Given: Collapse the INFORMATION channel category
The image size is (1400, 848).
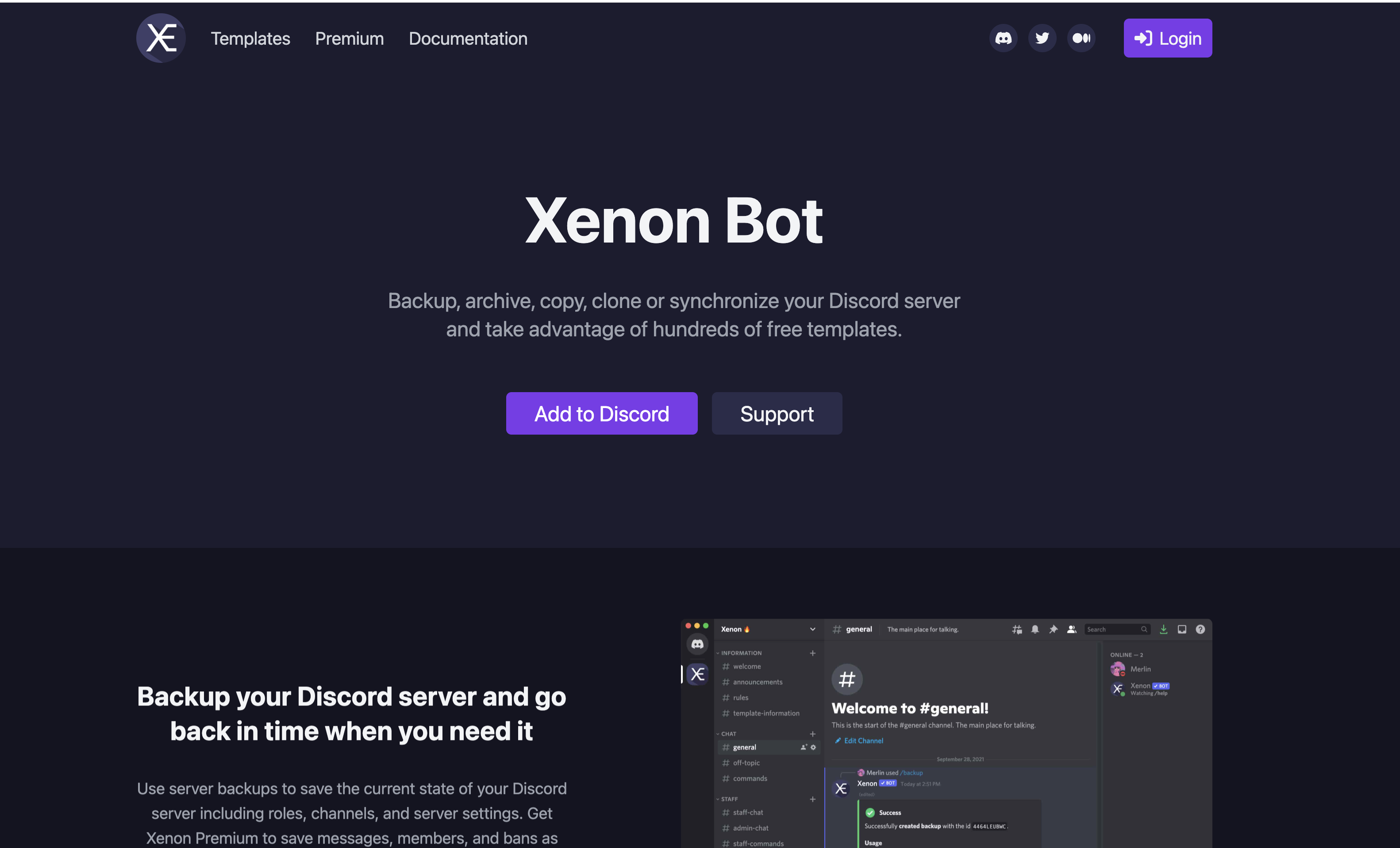Looking at the screenshot, I should [739, 653].
